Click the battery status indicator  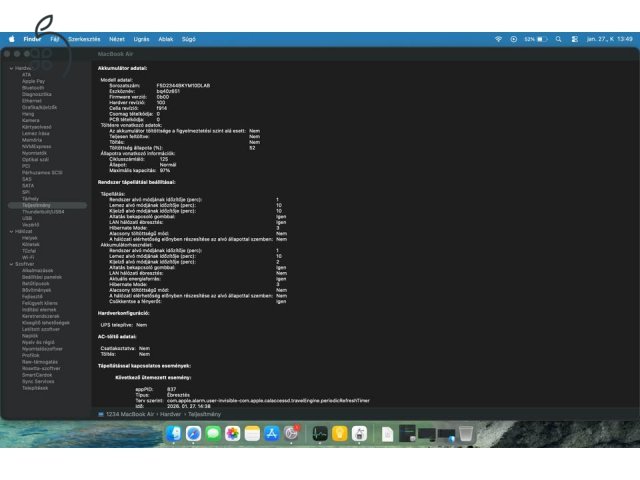click(x=541, y=38)
